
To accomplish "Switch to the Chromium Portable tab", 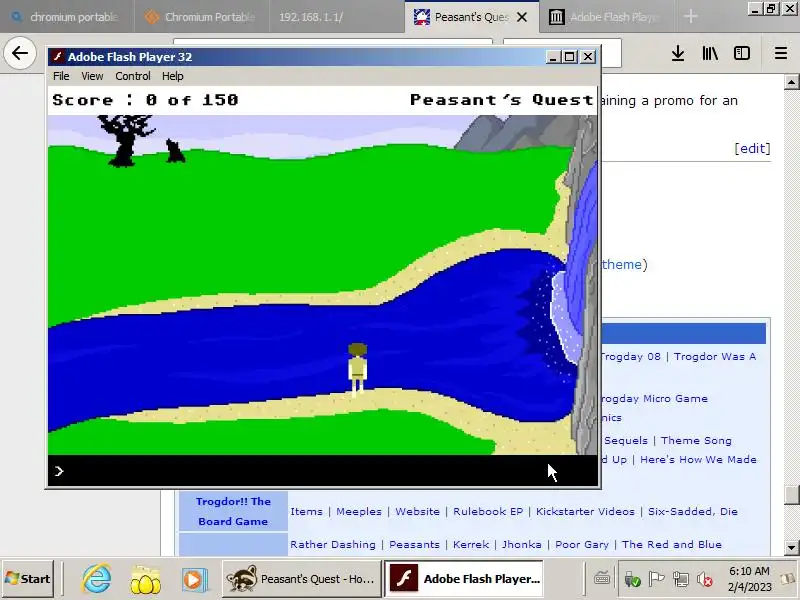I will [x=202, y=17].
